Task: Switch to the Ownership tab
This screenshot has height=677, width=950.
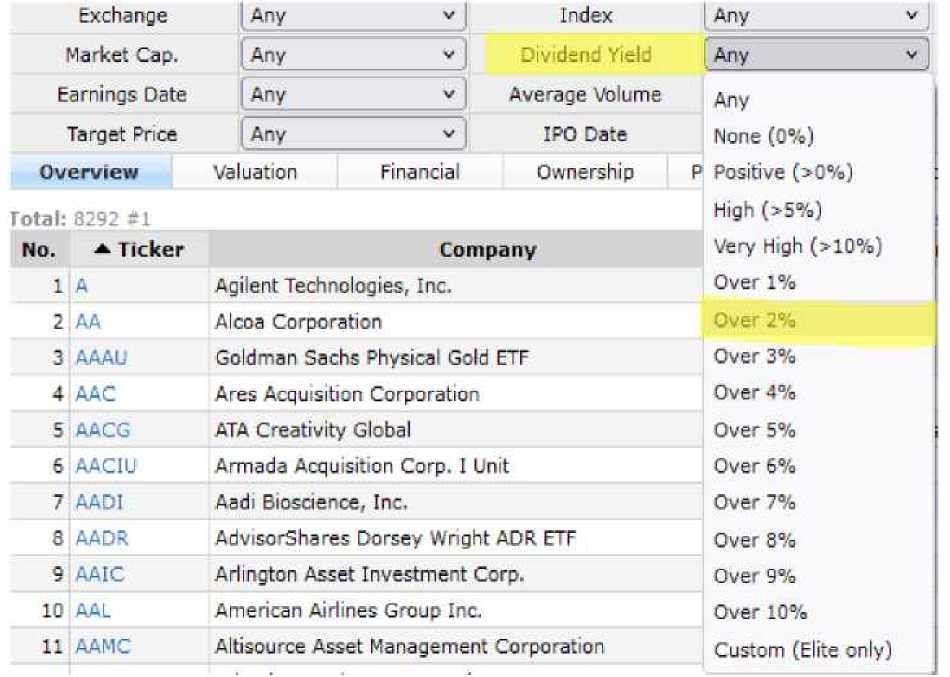Action: click(585, 172)
